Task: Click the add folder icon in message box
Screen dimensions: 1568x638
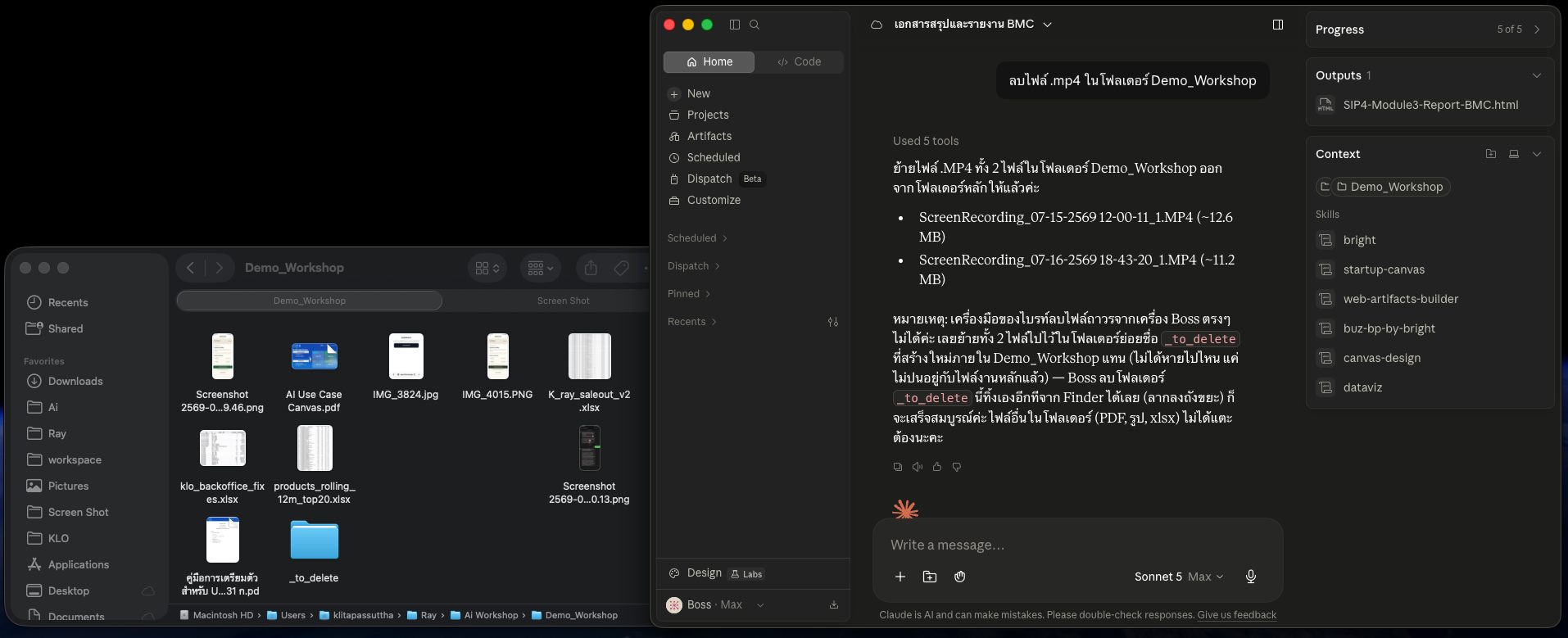Action: pyautogui.click(x=930, y=577)
